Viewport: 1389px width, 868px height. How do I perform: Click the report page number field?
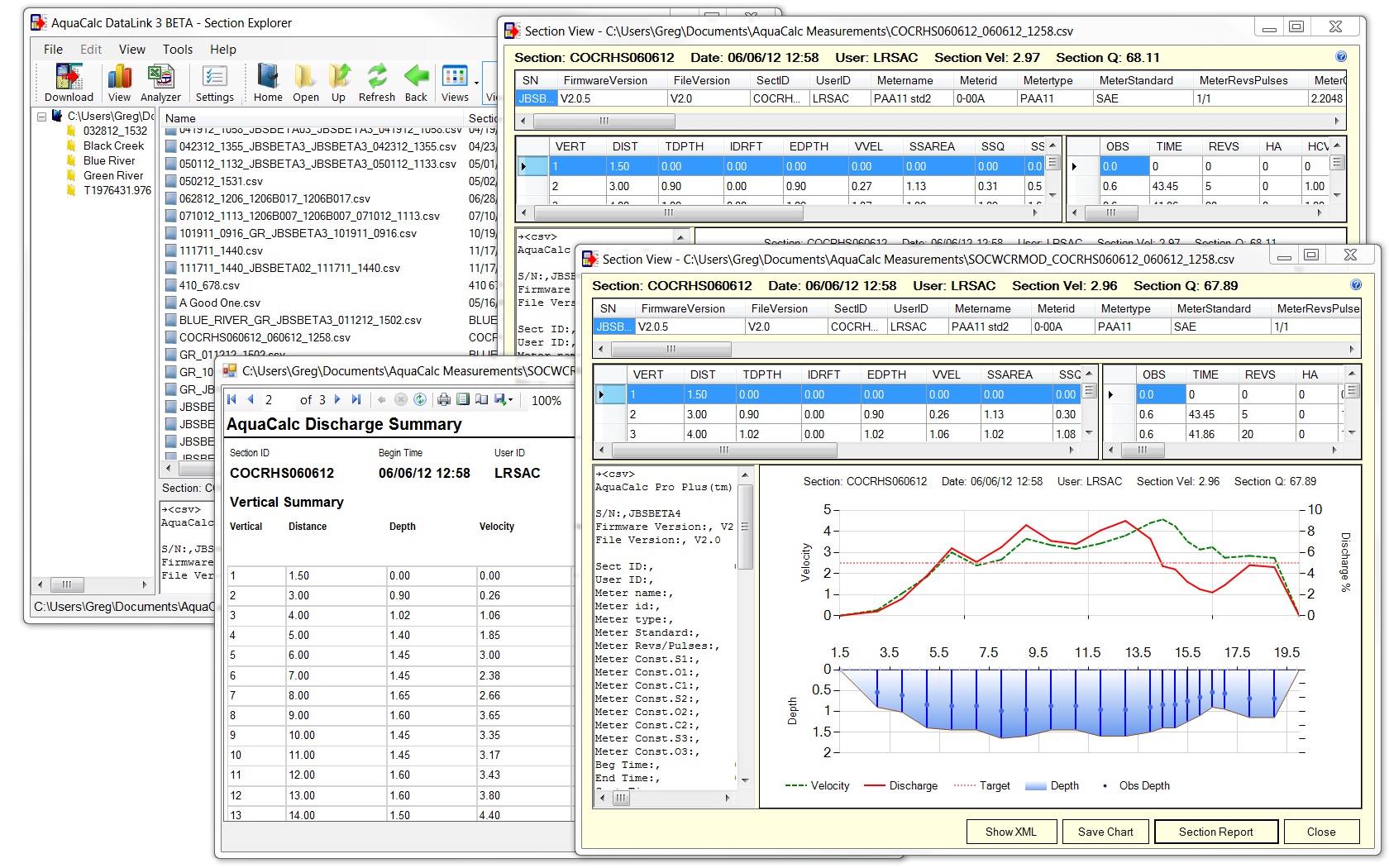coord(277,400)
